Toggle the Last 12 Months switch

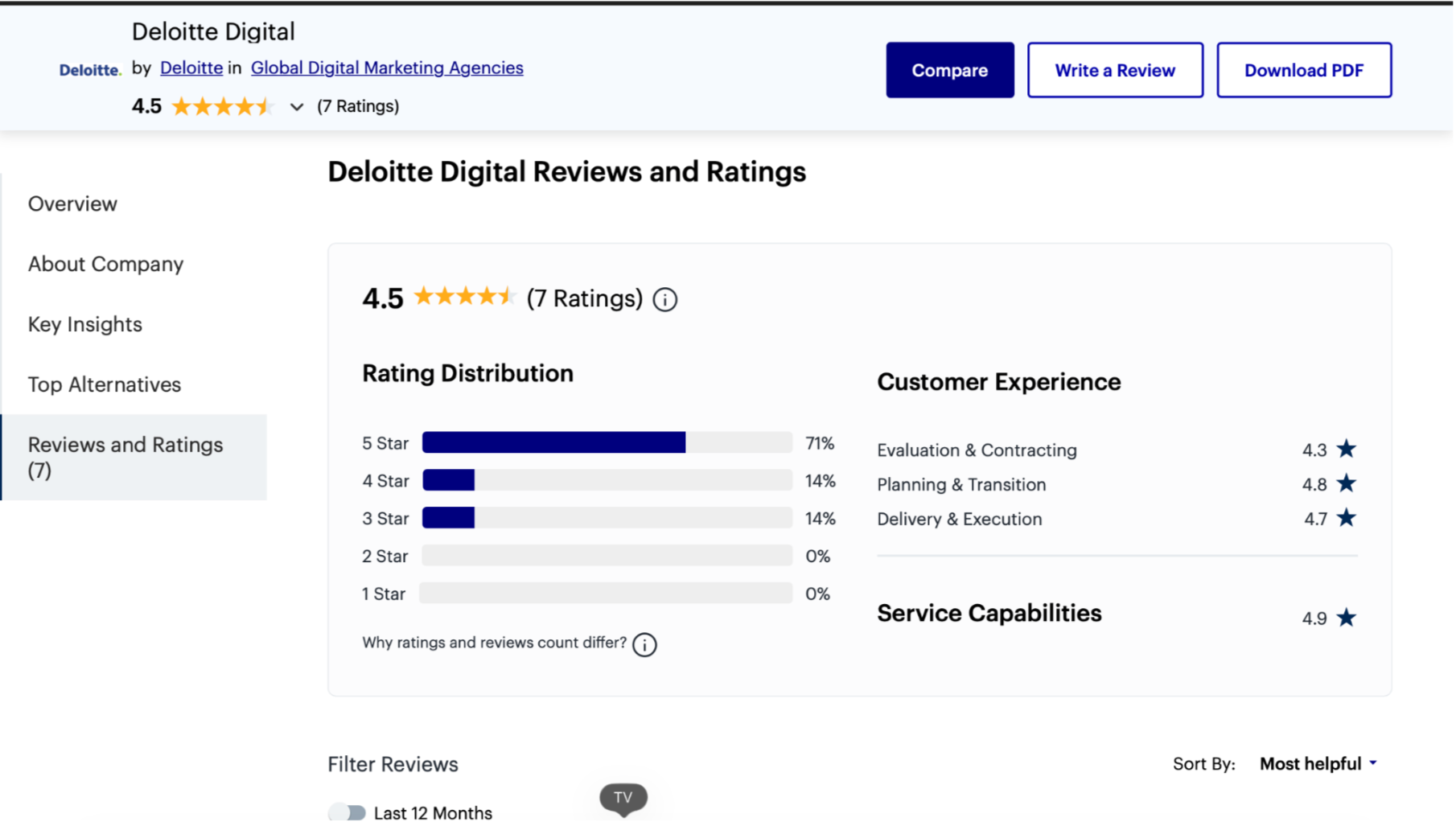pos(348,812)
